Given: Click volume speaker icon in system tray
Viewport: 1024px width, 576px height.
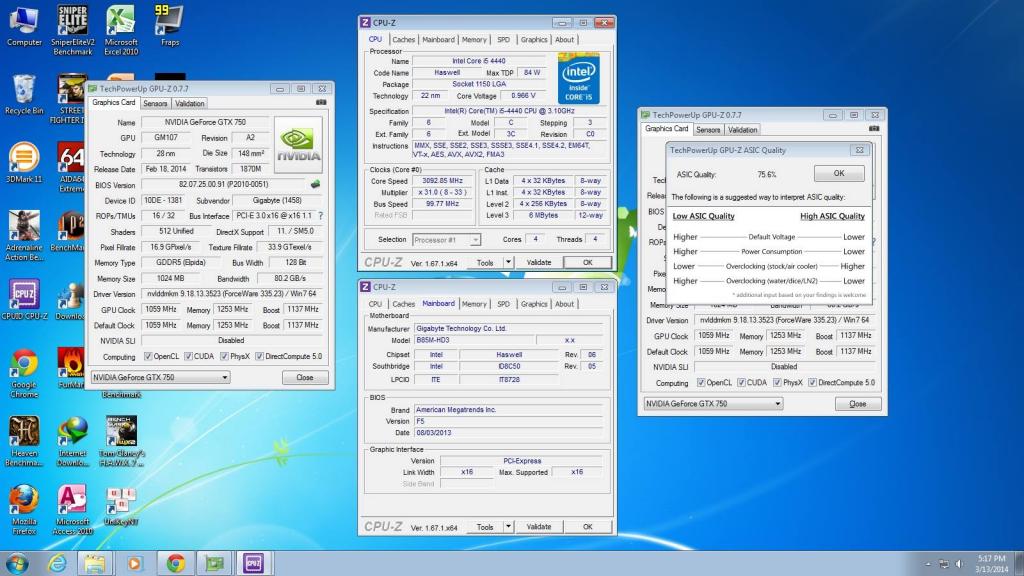Looking at the screenshot, I should (x=959, y=564).
